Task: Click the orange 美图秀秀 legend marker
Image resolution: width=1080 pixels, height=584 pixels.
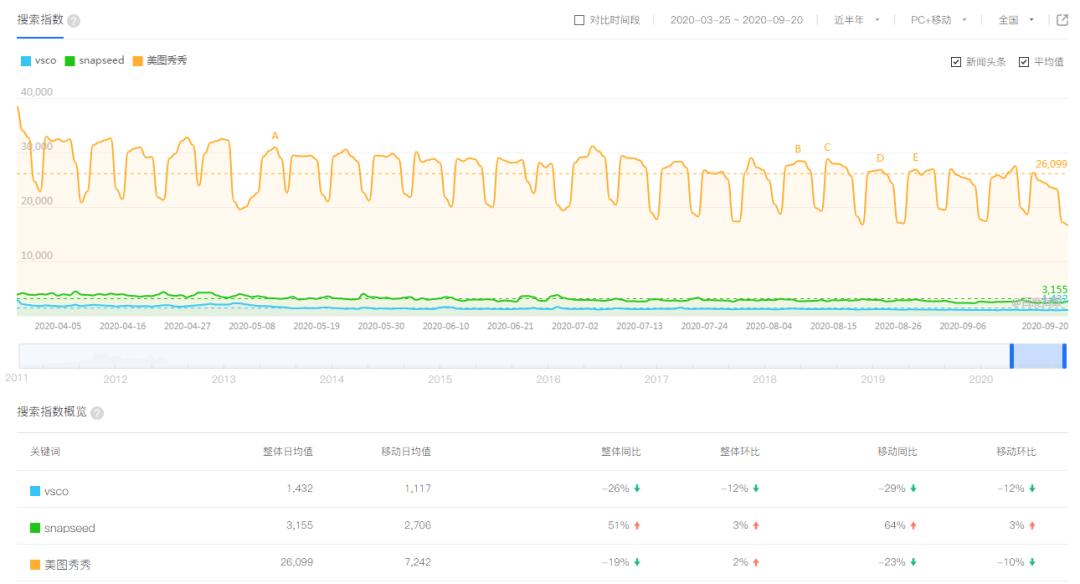Action: pyautogui.click(x=137, y=61)
